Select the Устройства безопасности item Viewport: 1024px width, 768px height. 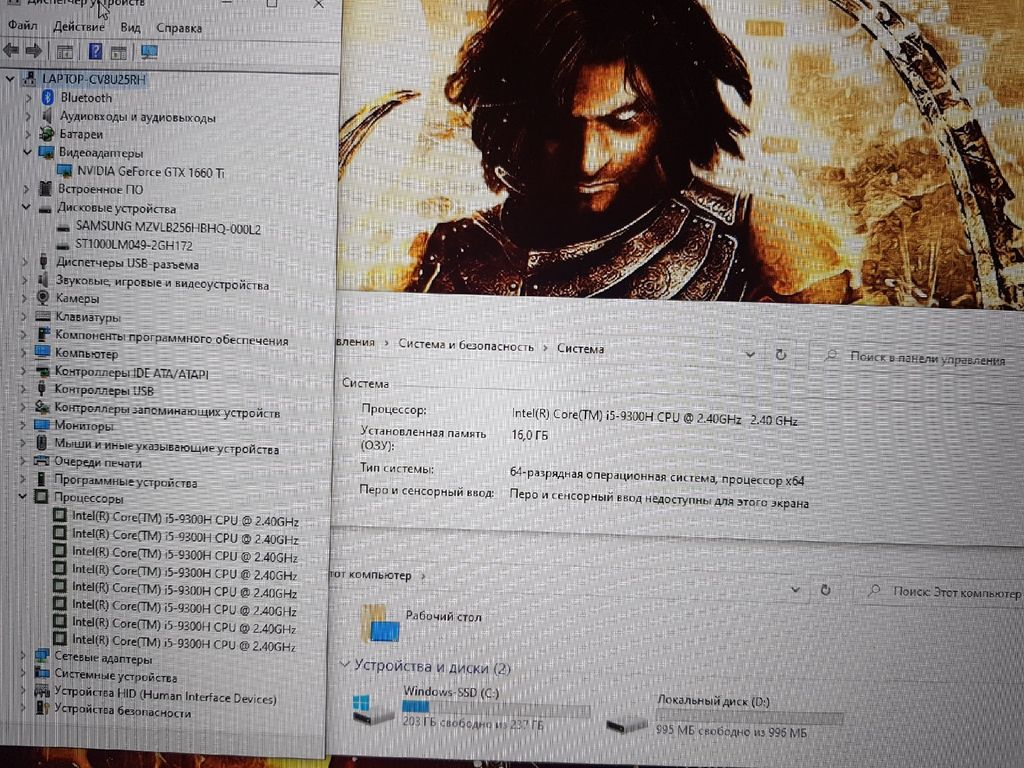pyautogui.click(x=123, y=712)
